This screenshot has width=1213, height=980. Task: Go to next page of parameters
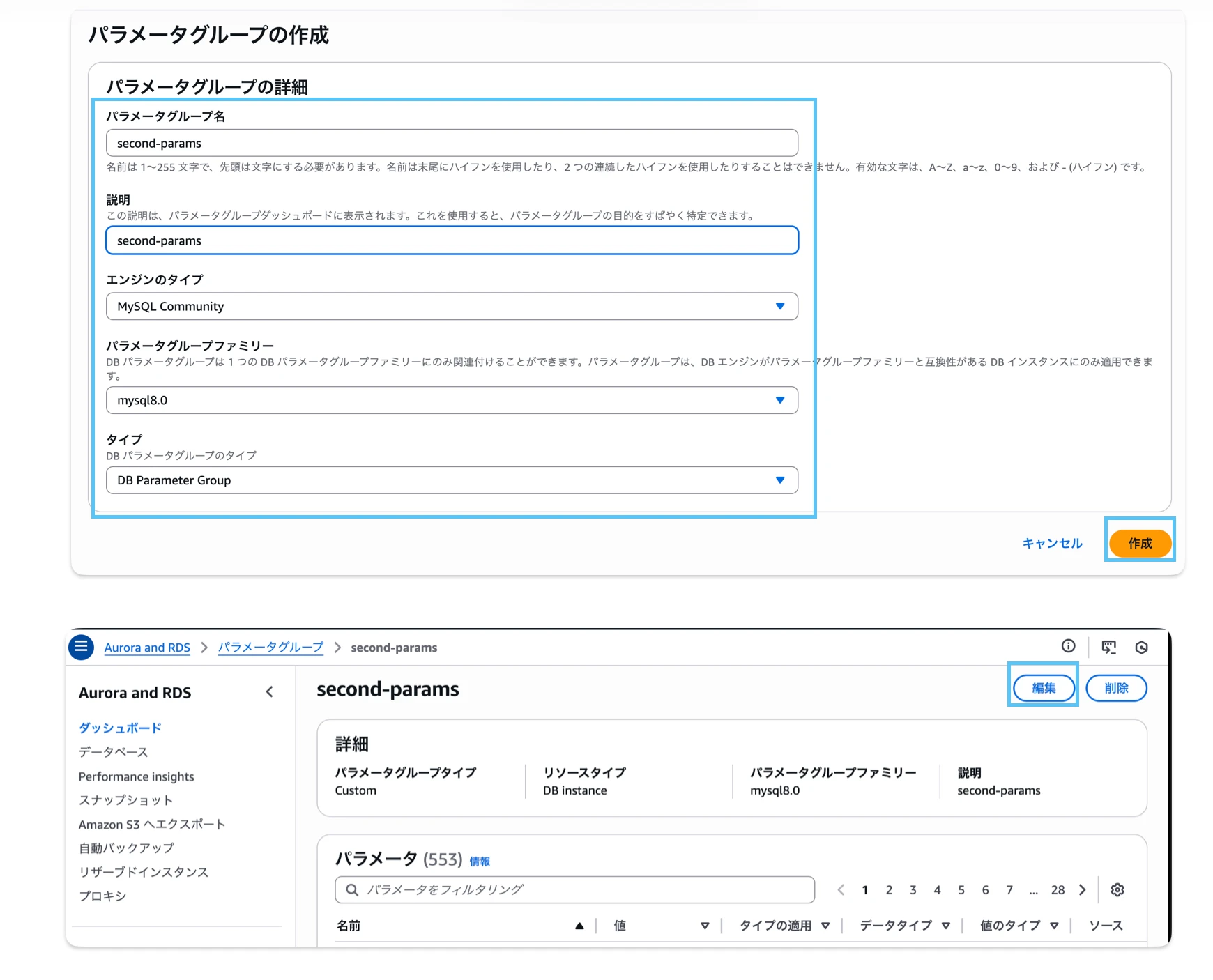point(1082,889)
